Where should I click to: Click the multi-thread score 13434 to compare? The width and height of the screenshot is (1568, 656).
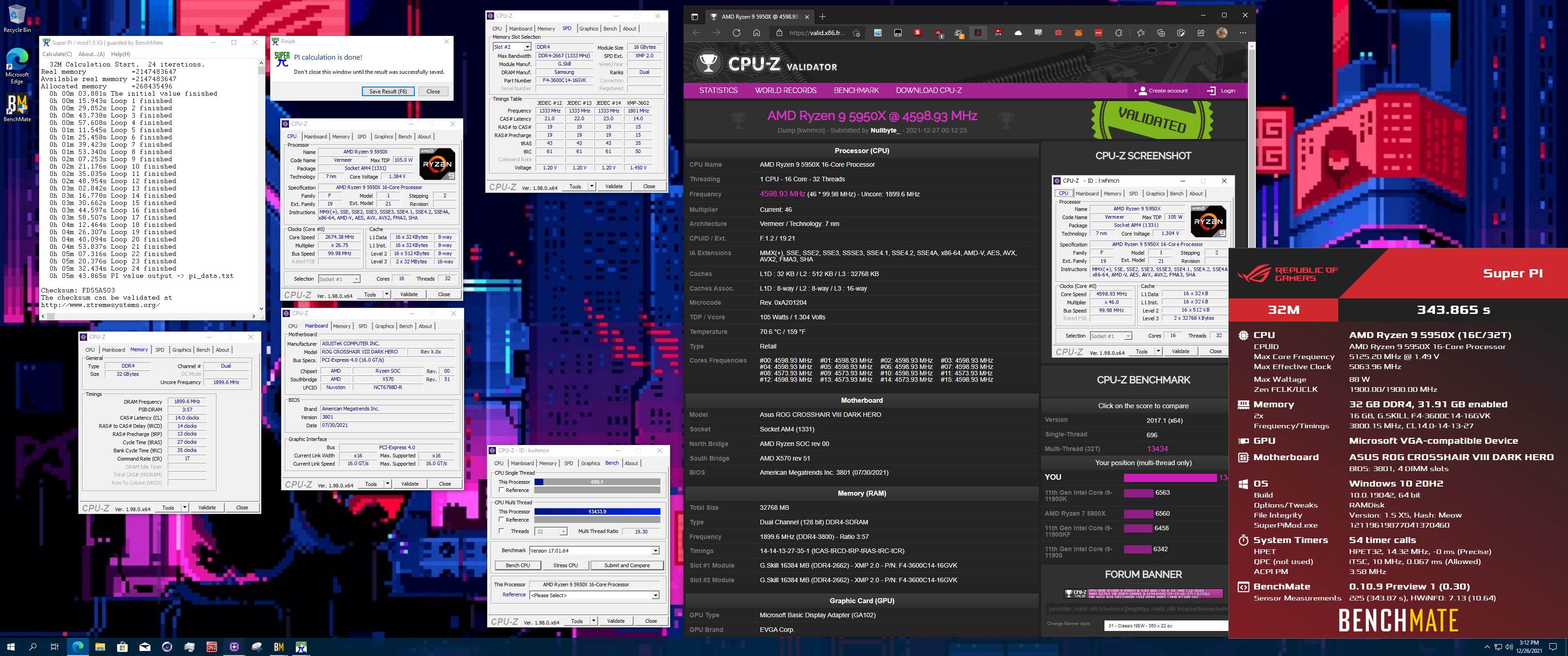[1157, 449]
